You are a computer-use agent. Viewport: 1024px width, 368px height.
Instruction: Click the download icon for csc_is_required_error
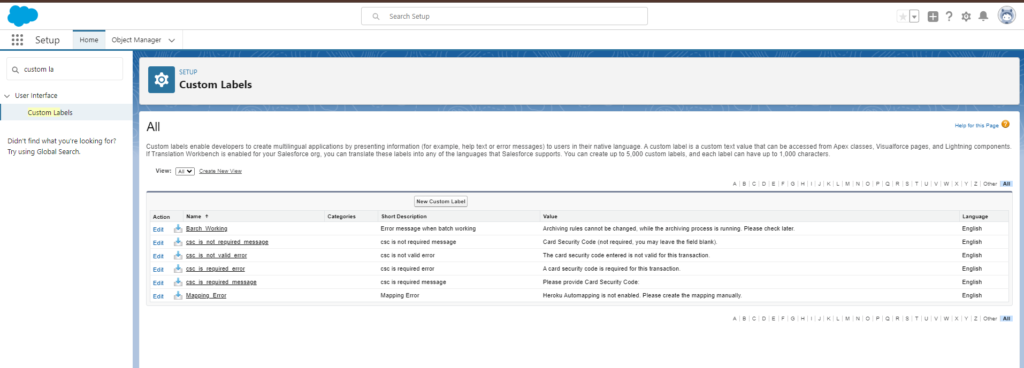click(x=178, y=269)
